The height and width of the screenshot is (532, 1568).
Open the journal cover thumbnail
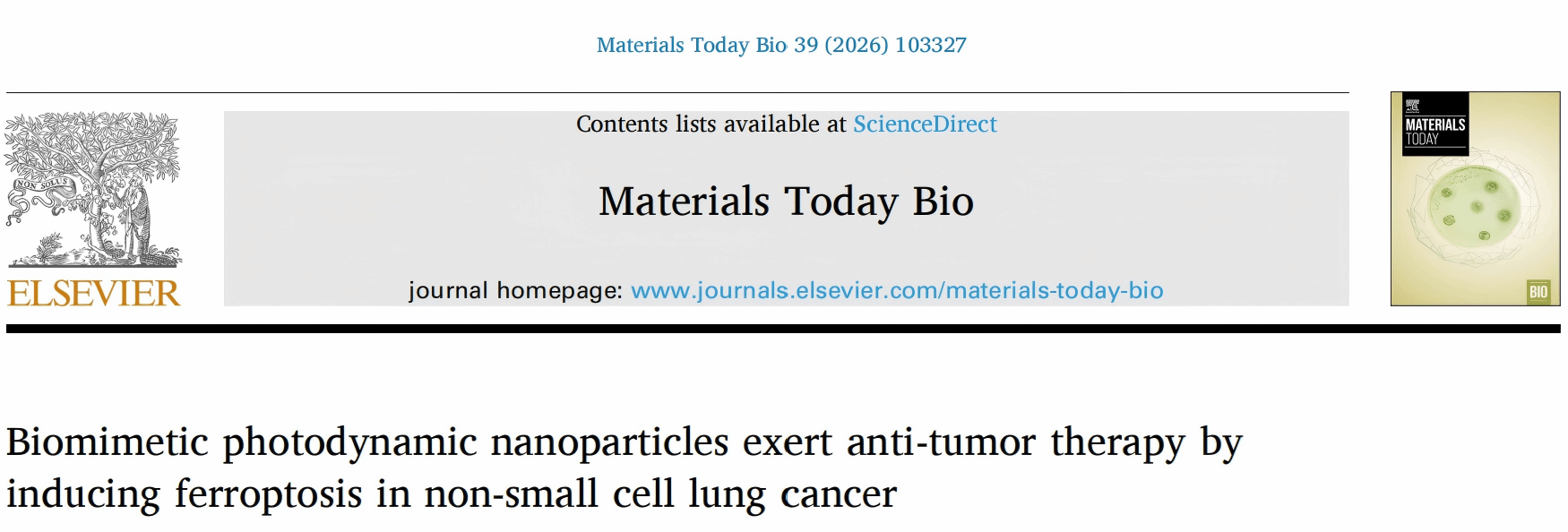tap(1475, 199)
